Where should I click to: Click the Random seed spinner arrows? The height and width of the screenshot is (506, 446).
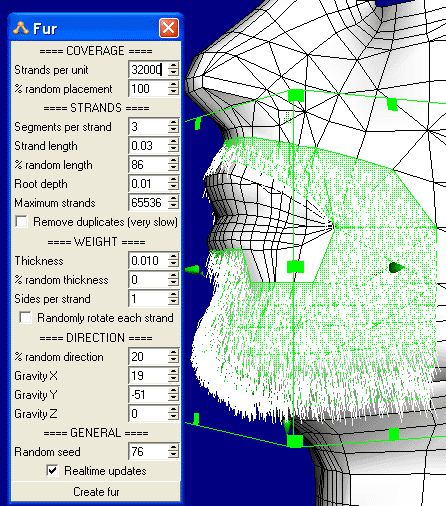point(173,451)
